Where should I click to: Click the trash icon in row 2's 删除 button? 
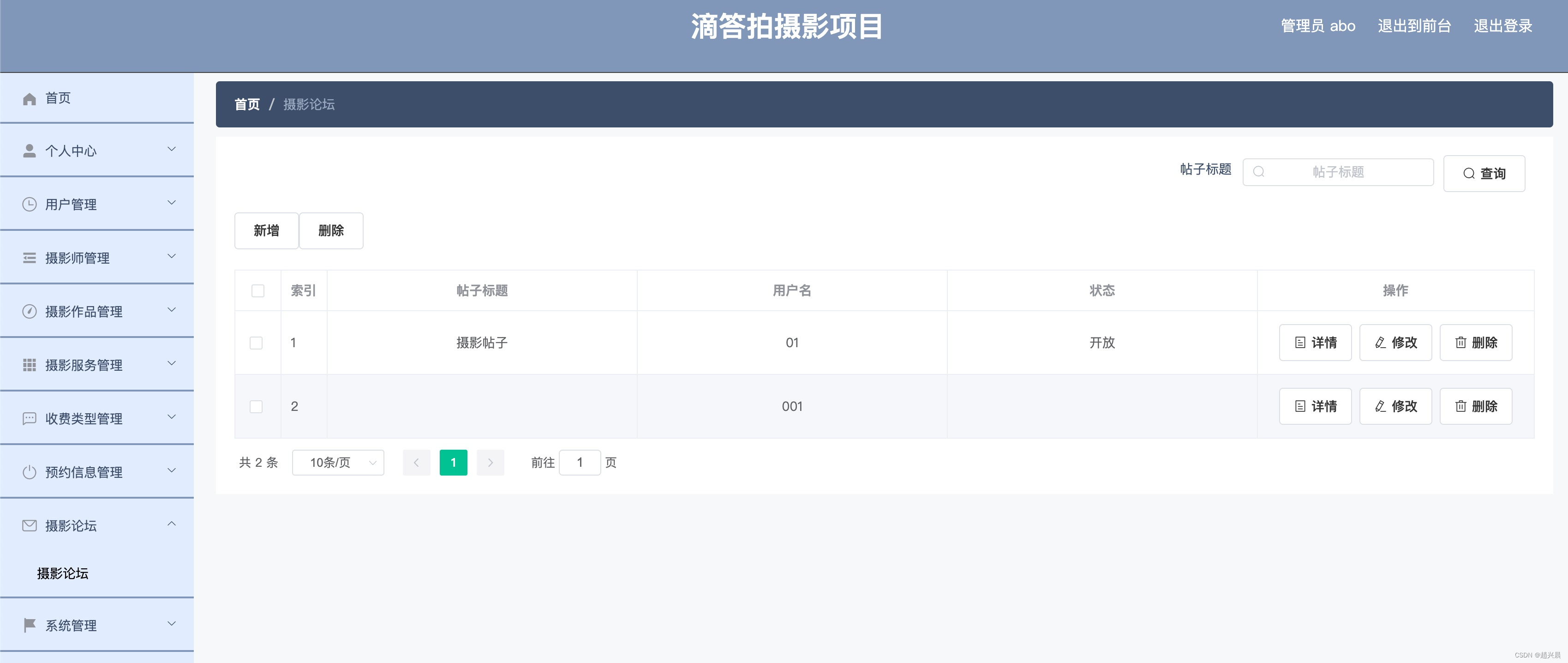tap(1461, 406)
